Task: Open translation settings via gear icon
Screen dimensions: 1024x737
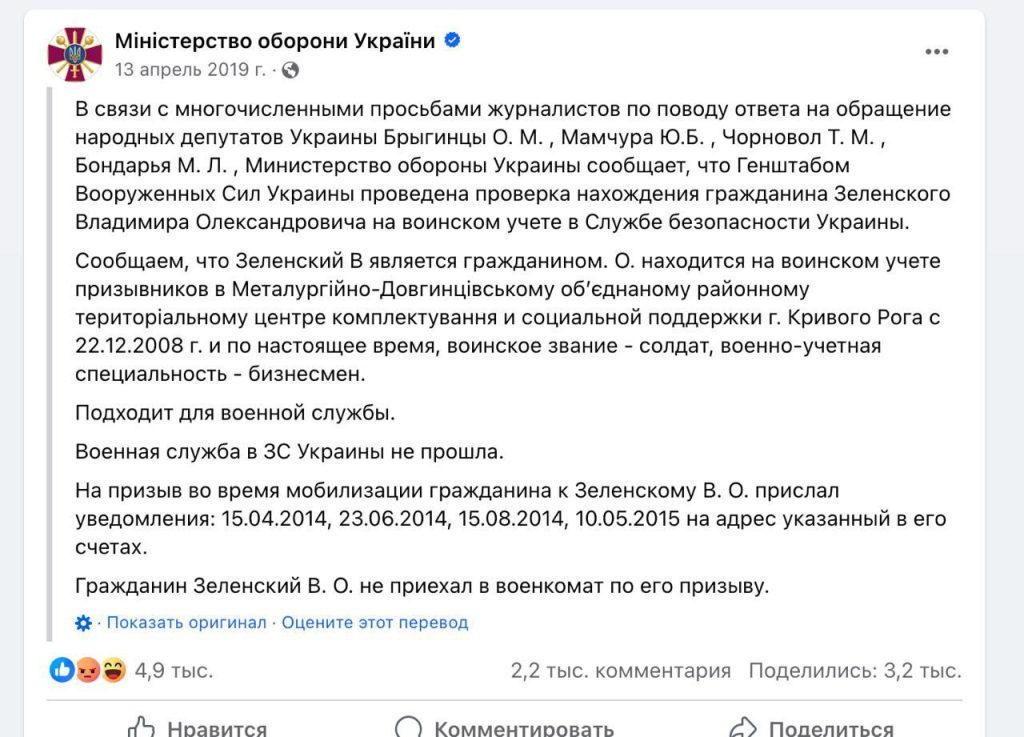Action: click(84, 621)
